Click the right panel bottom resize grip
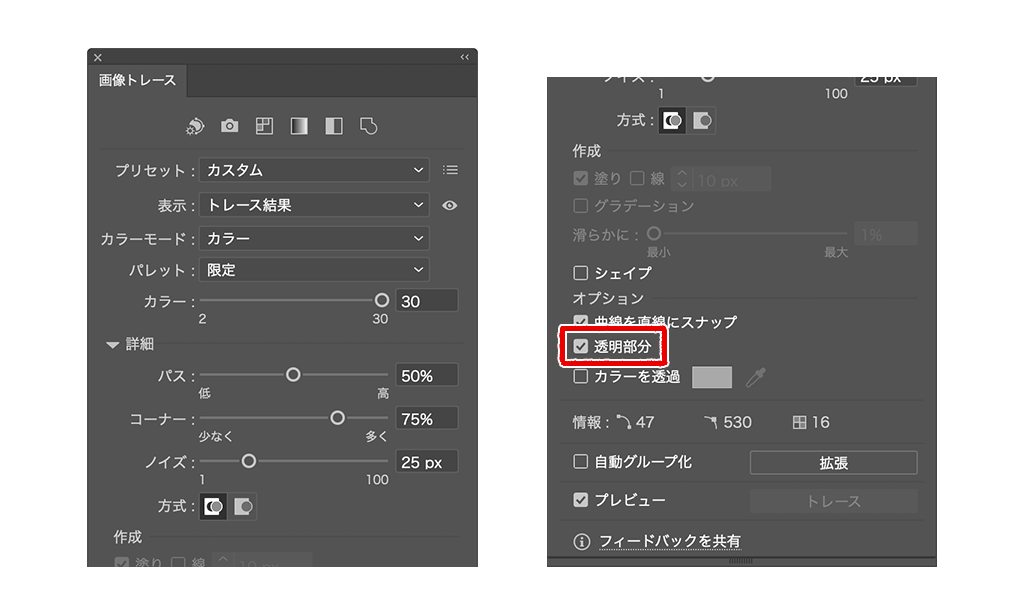The width and height of the screenshot is (1024, 600). [741, 561]
